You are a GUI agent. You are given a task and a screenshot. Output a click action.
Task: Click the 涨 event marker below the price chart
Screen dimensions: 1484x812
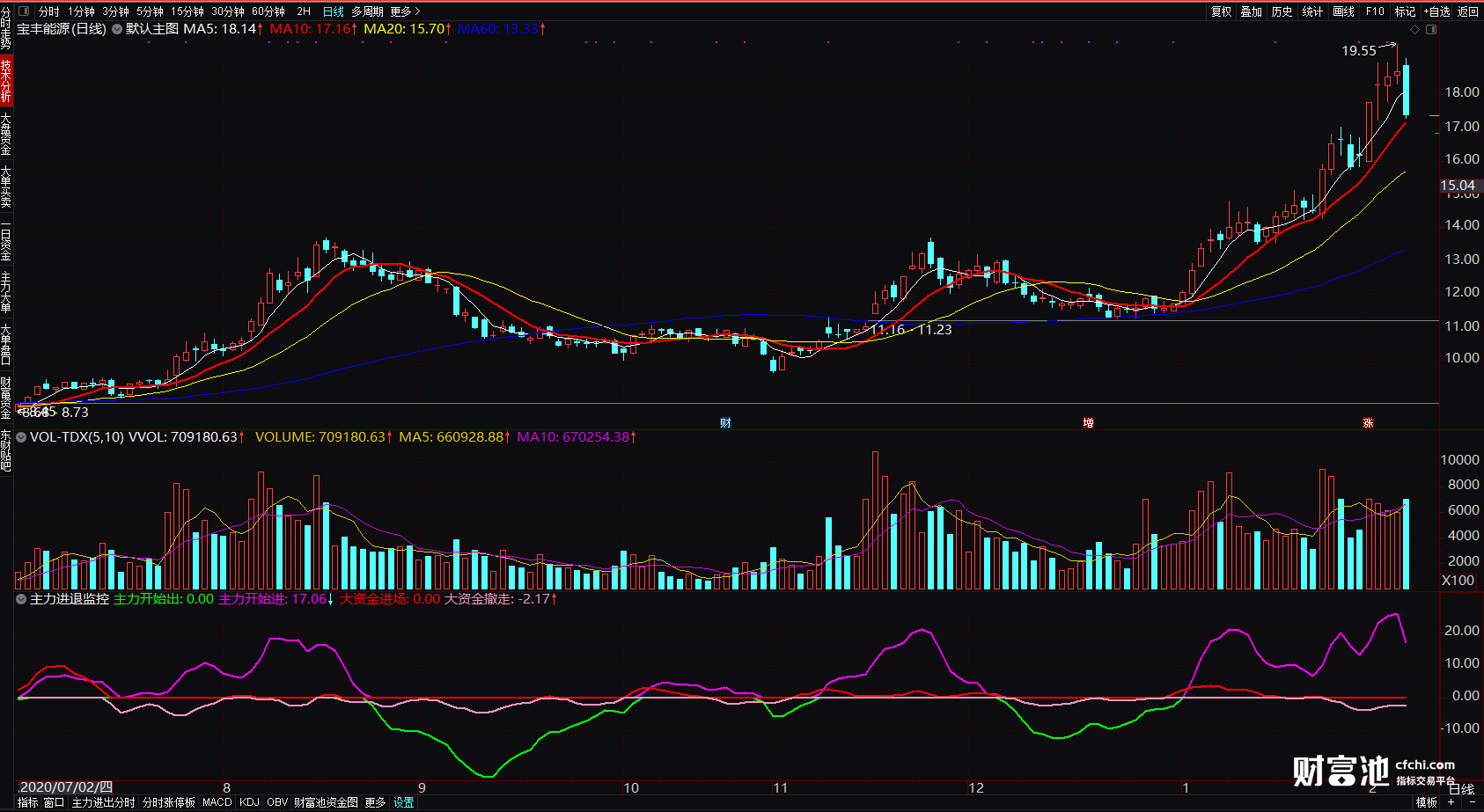click(x=1368, y=423)
